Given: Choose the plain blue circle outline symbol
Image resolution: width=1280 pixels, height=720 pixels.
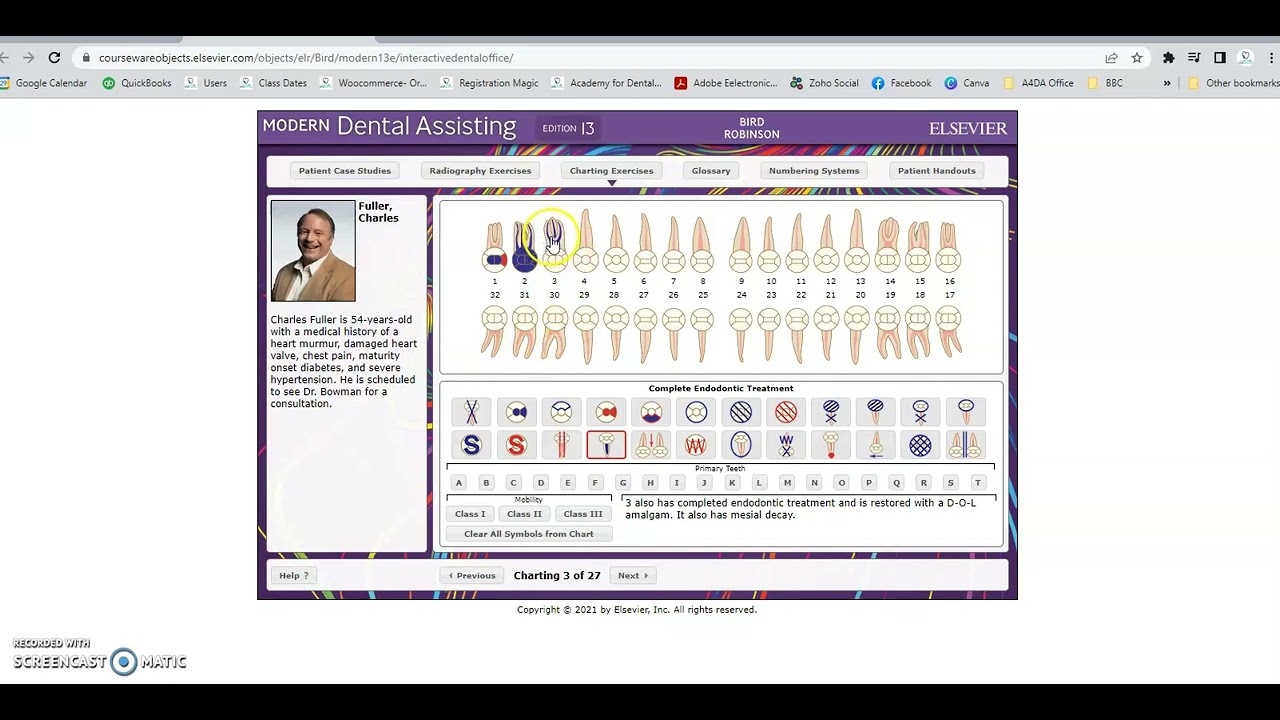Looking at the screenshot, I should coord(696,412).
